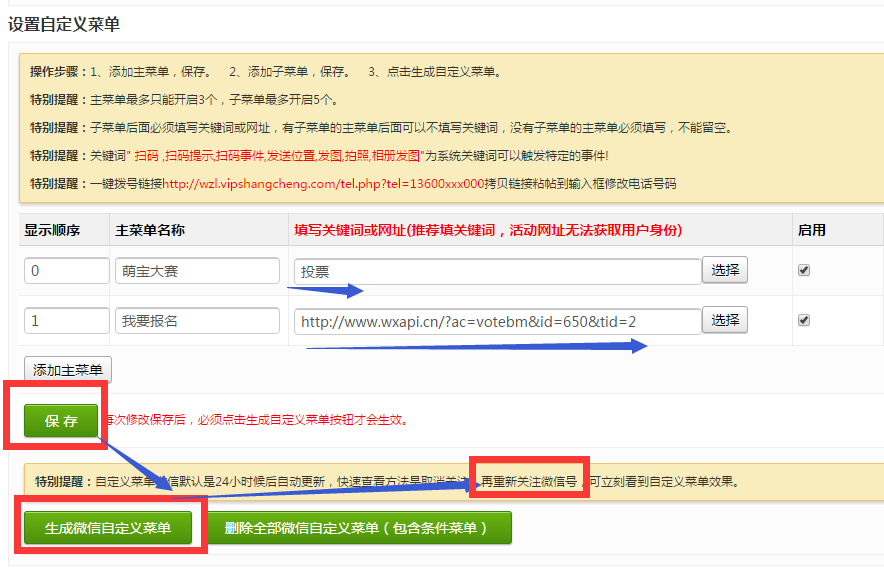Viewport: 884px width, 568px height.
Task: Click the 我要报名 menu name field
Action: coord(197,321)
